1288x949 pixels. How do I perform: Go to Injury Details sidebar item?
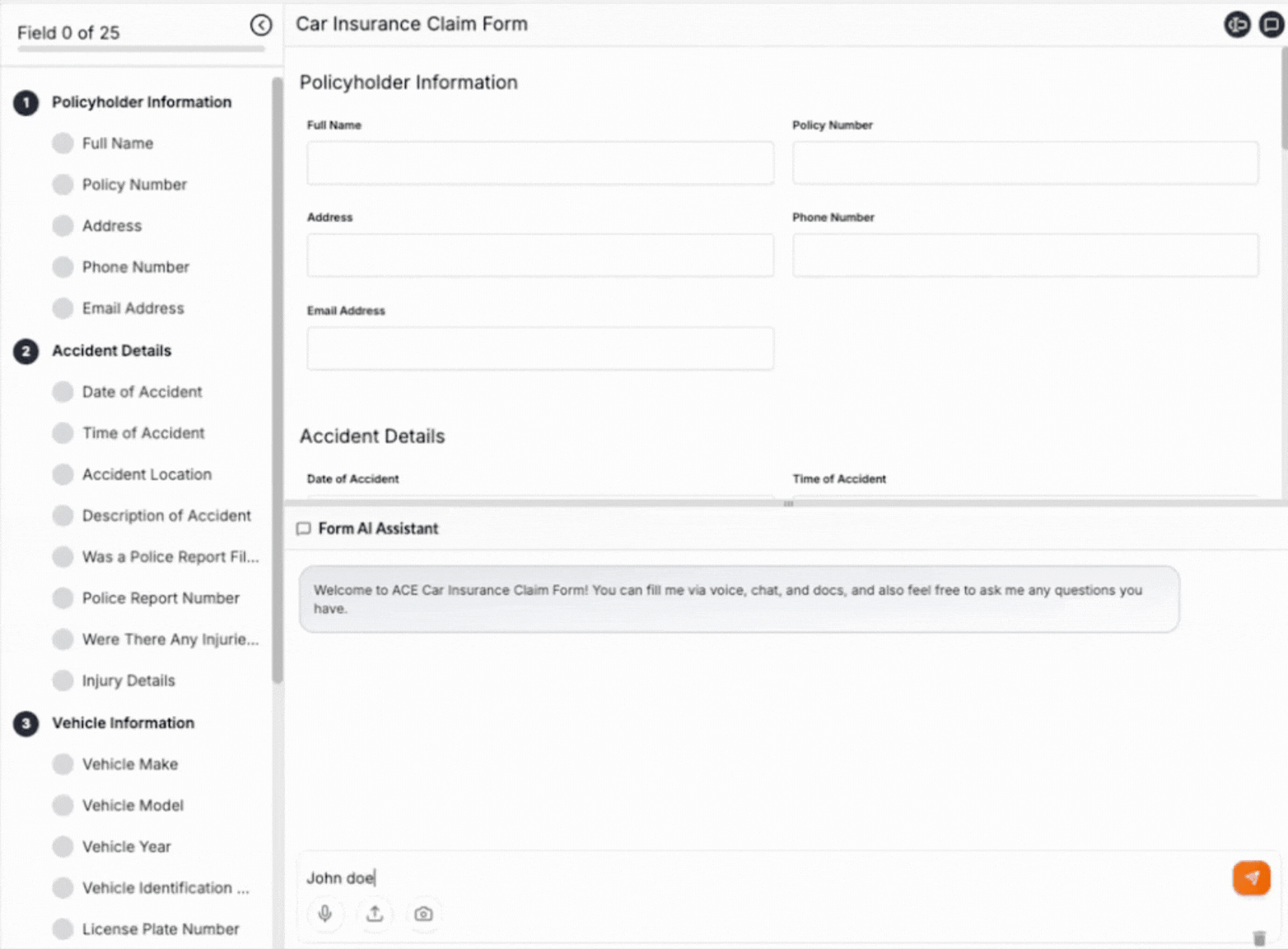pos(114,680)
